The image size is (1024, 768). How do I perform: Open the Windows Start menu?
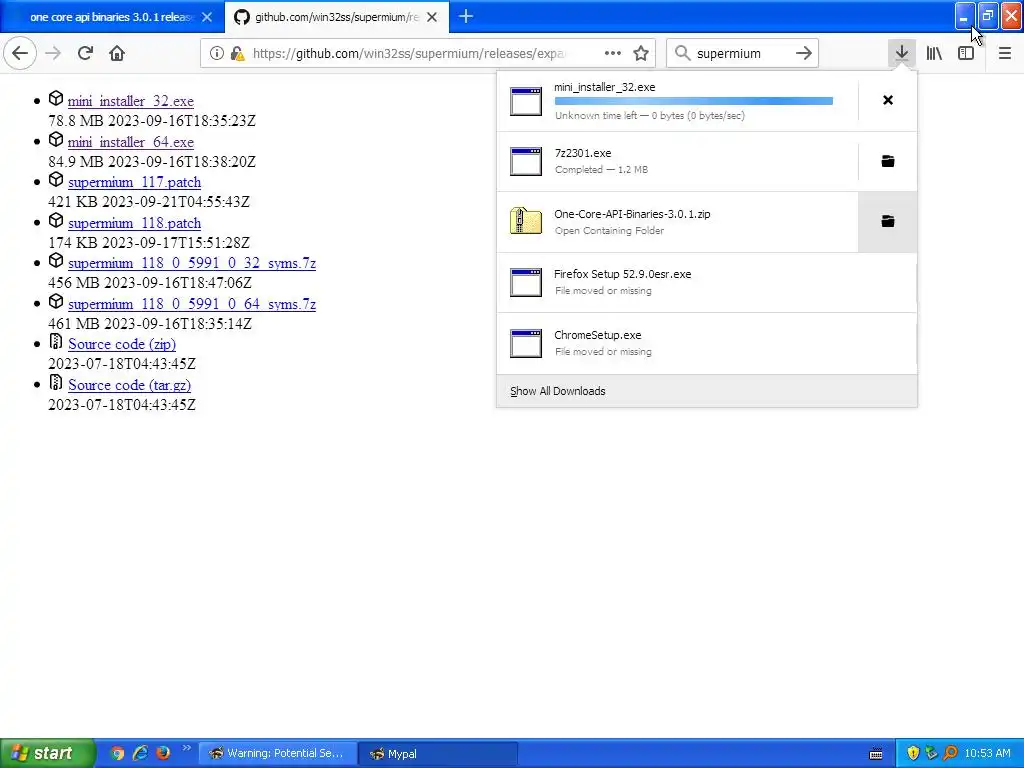[48, 753]
